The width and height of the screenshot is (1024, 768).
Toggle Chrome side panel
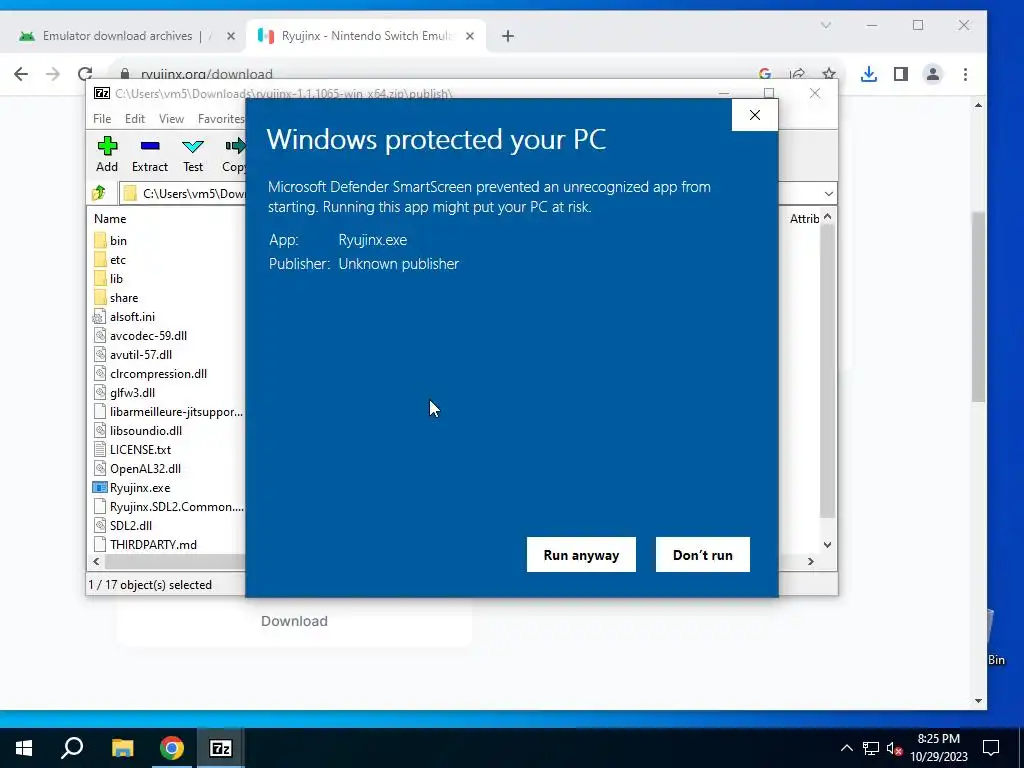[x=901, y=74]
